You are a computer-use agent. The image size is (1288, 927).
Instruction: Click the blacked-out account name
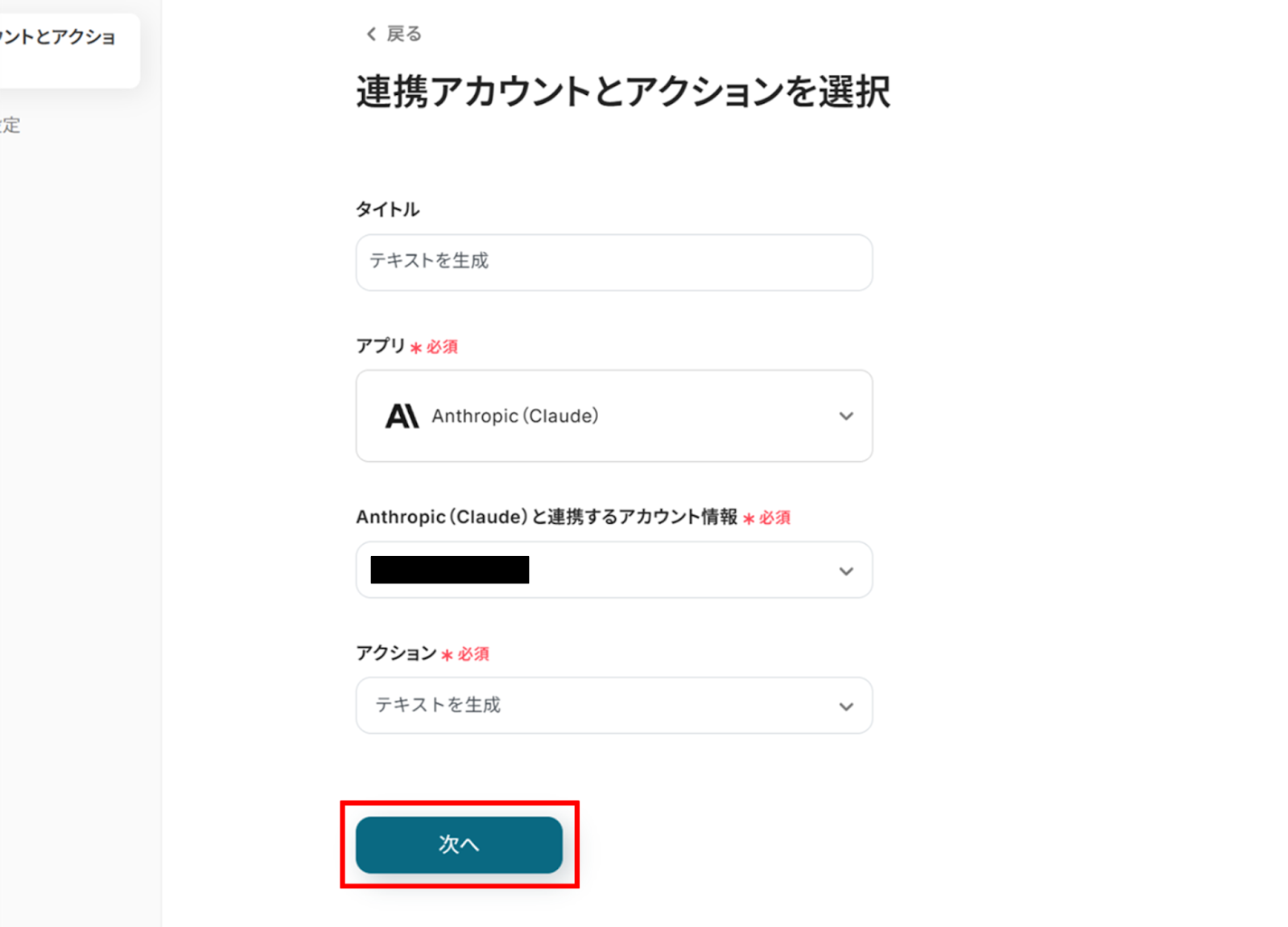(x=449, y=570)
